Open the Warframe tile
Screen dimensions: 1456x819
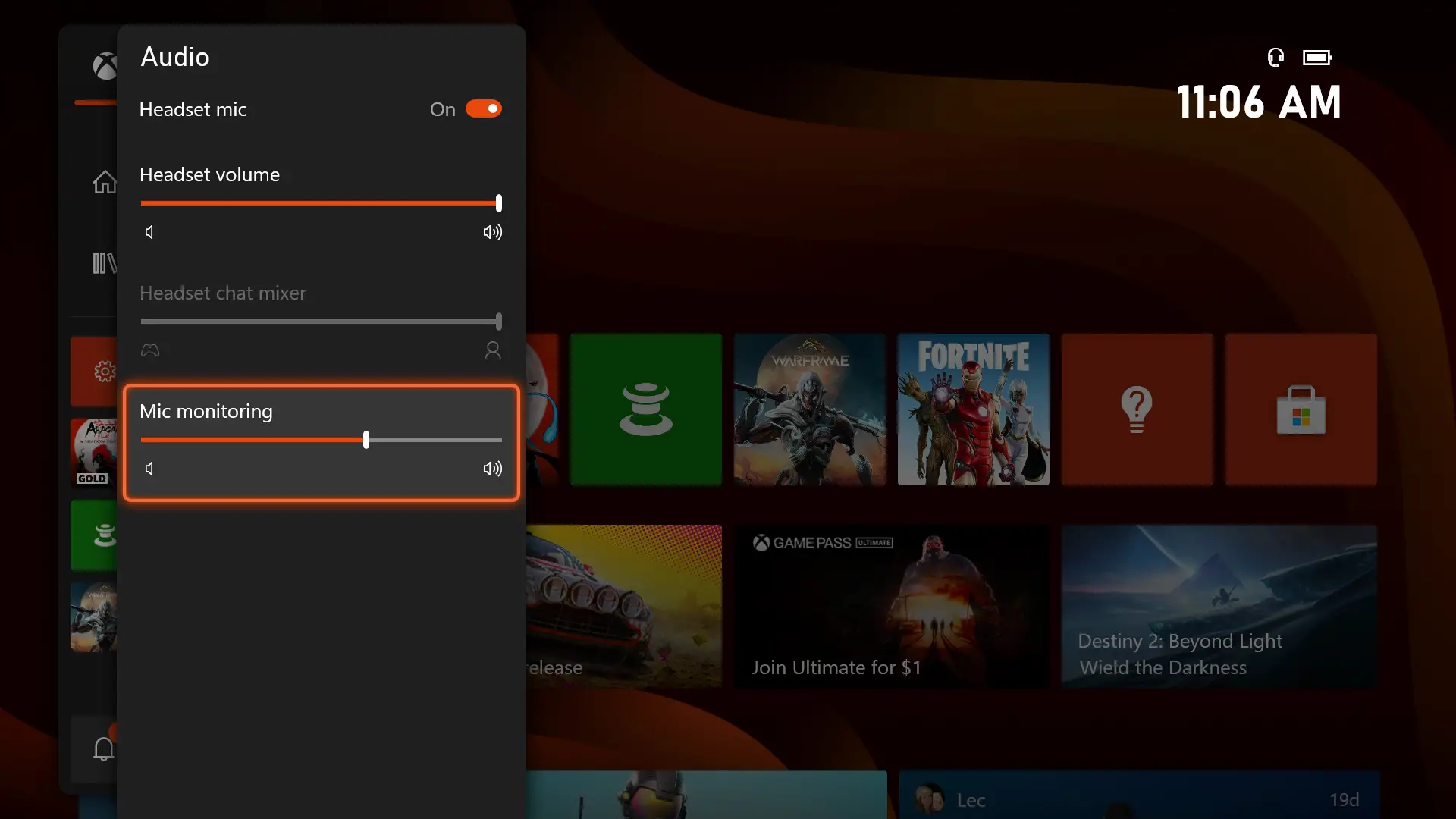809,409
